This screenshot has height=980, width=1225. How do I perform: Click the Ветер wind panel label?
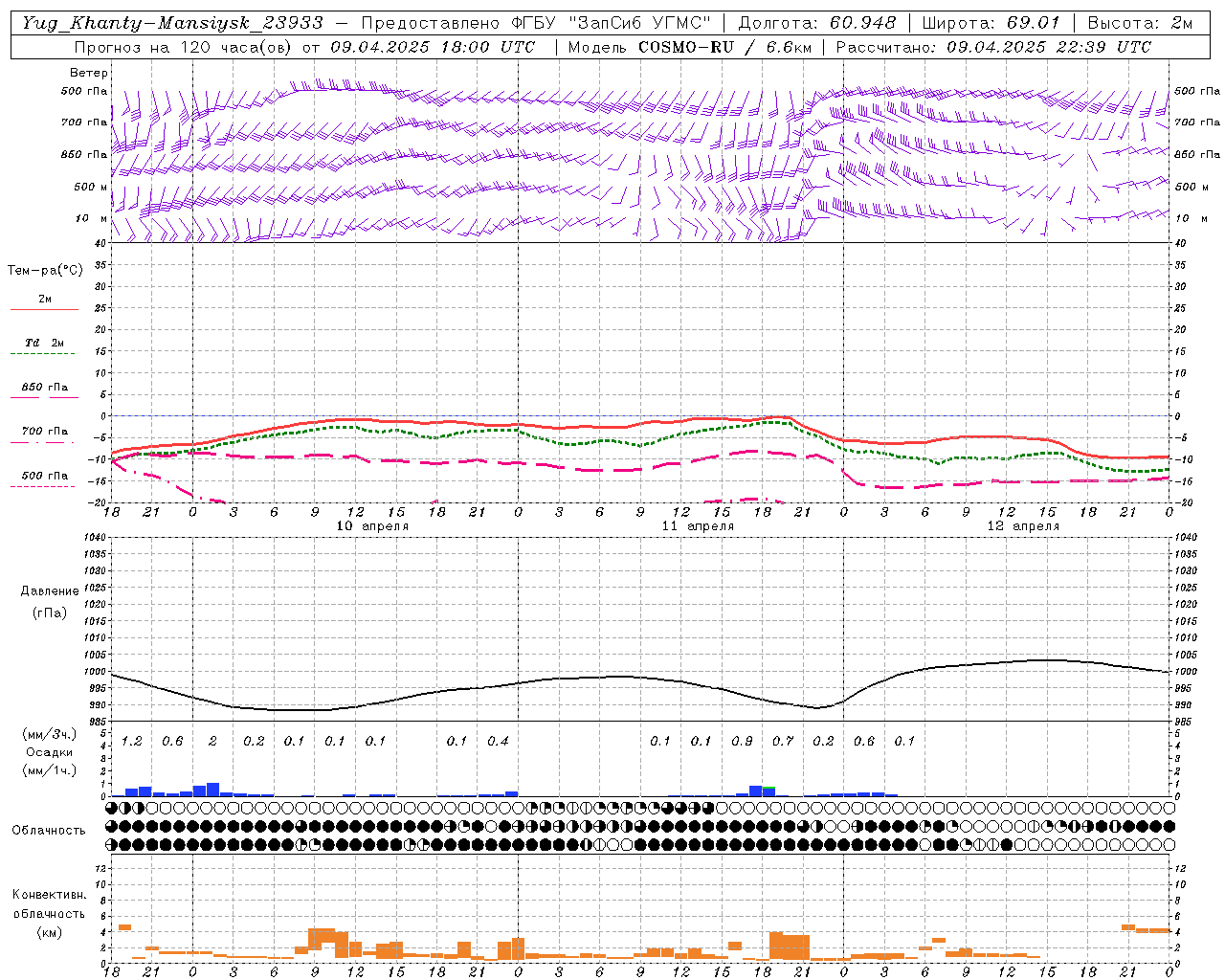(x=89, y=73)
